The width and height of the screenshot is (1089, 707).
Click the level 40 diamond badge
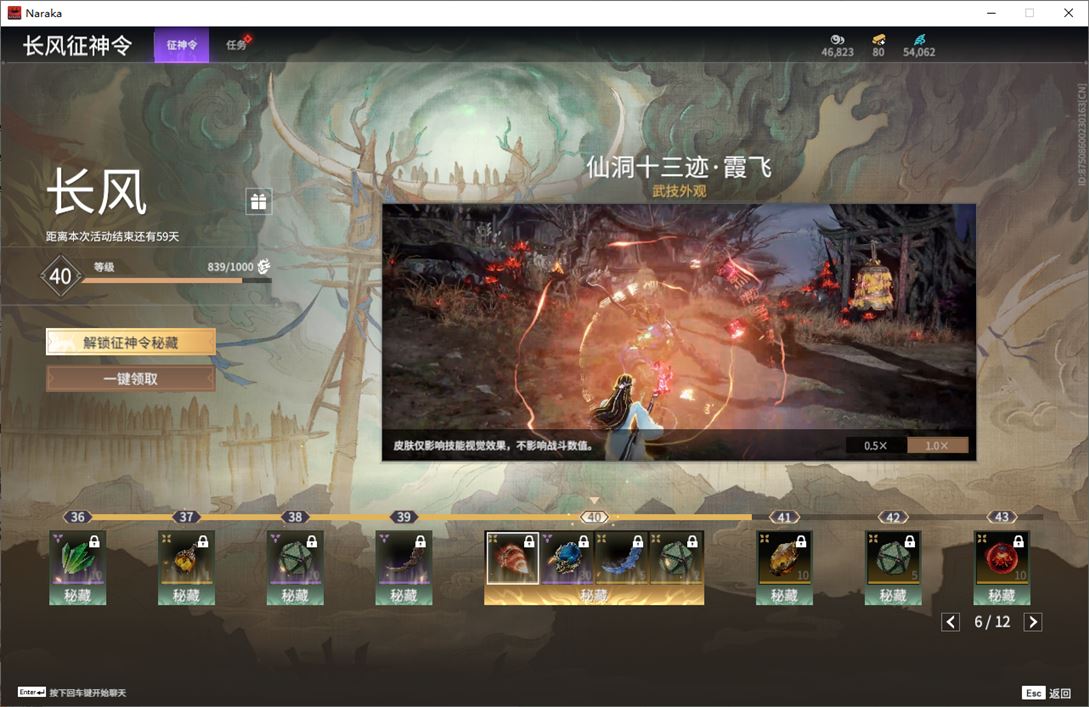coord(60,276)
